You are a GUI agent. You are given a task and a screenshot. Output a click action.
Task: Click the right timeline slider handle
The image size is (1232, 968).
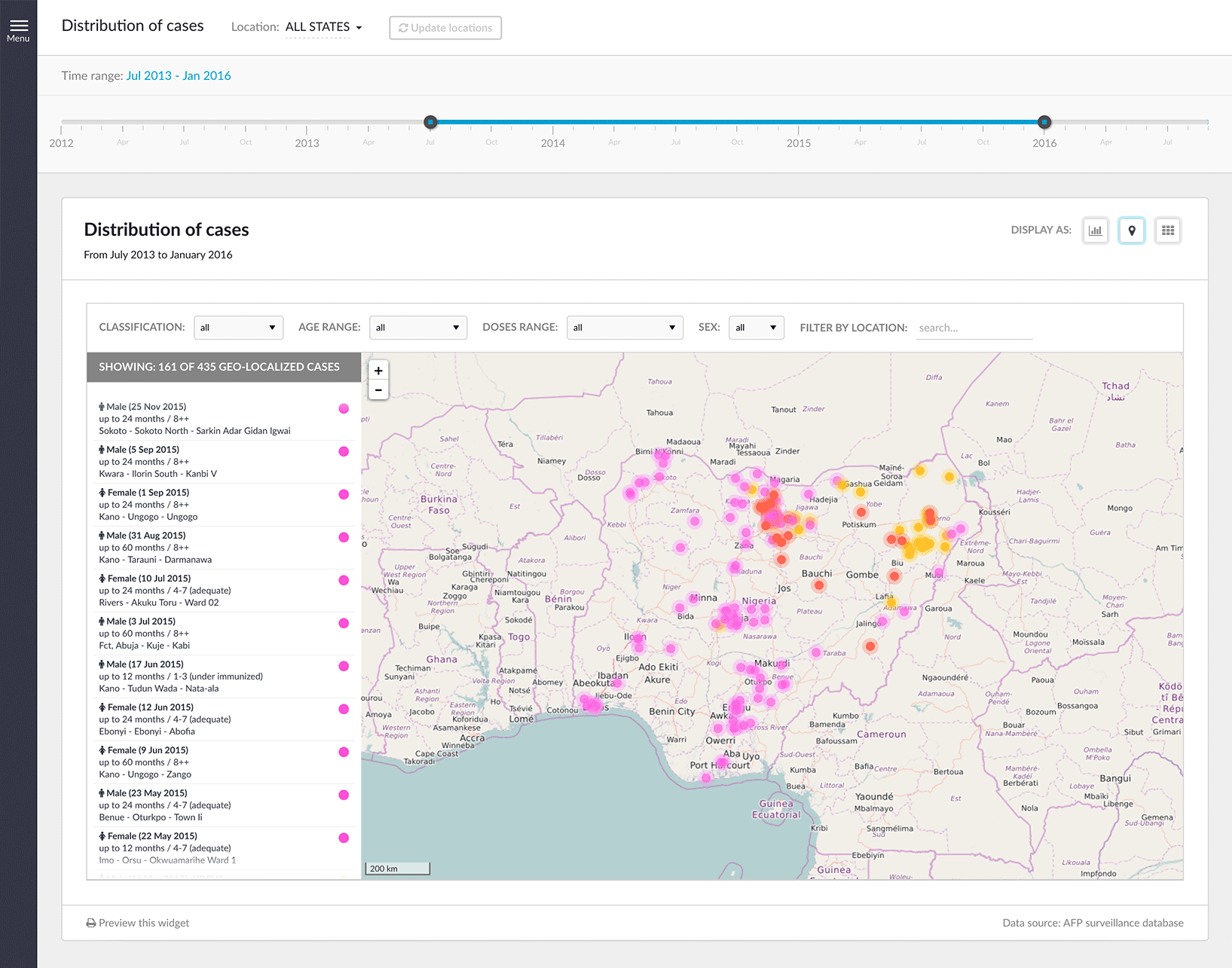1044,122
